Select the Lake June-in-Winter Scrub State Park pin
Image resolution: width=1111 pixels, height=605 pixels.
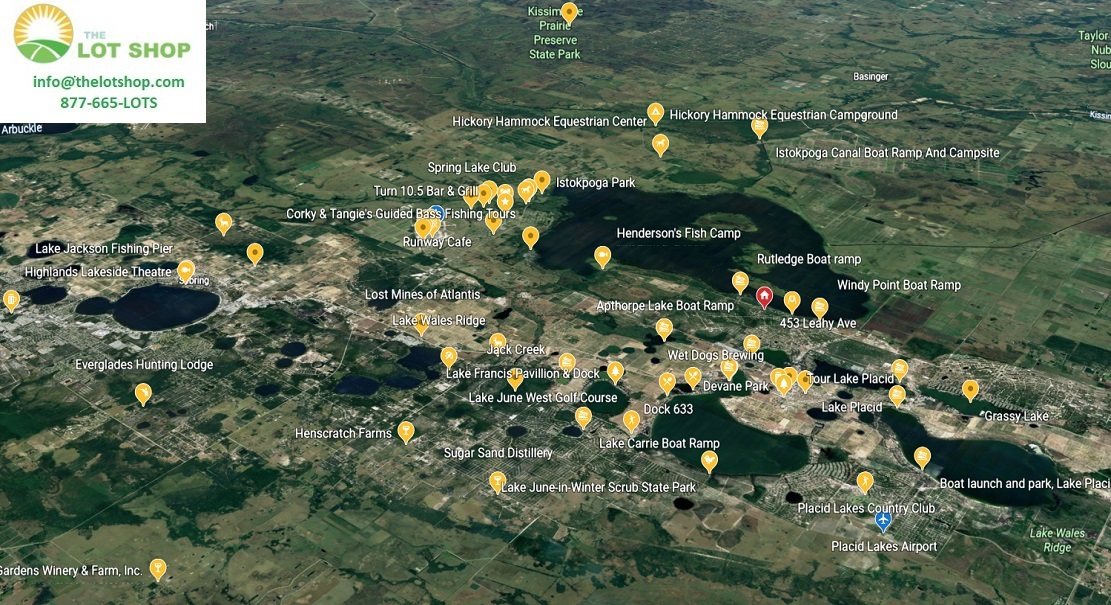tap(497, 482)
